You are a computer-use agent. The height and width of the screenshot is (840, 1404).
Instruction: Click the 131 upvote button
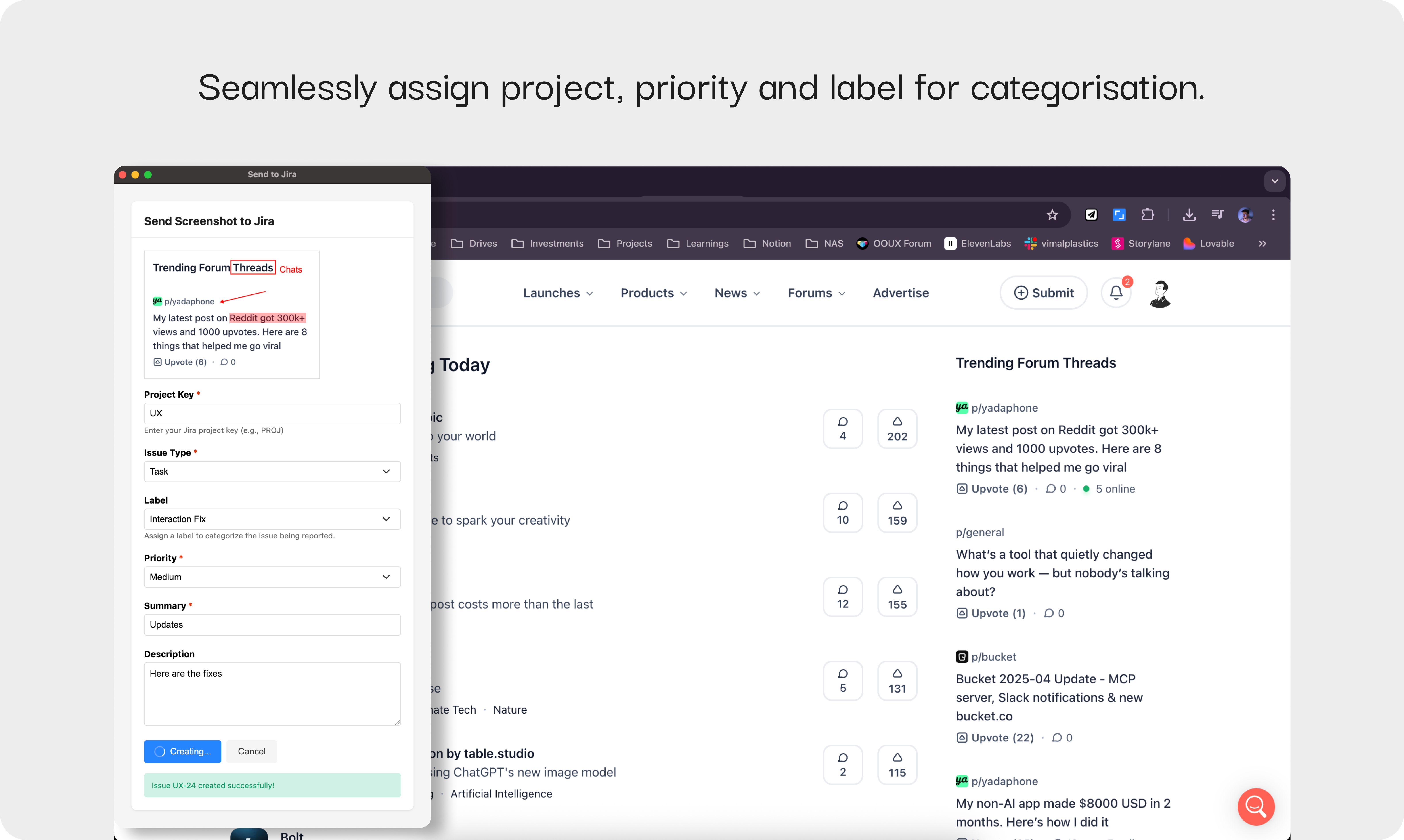tap(897, 681)
